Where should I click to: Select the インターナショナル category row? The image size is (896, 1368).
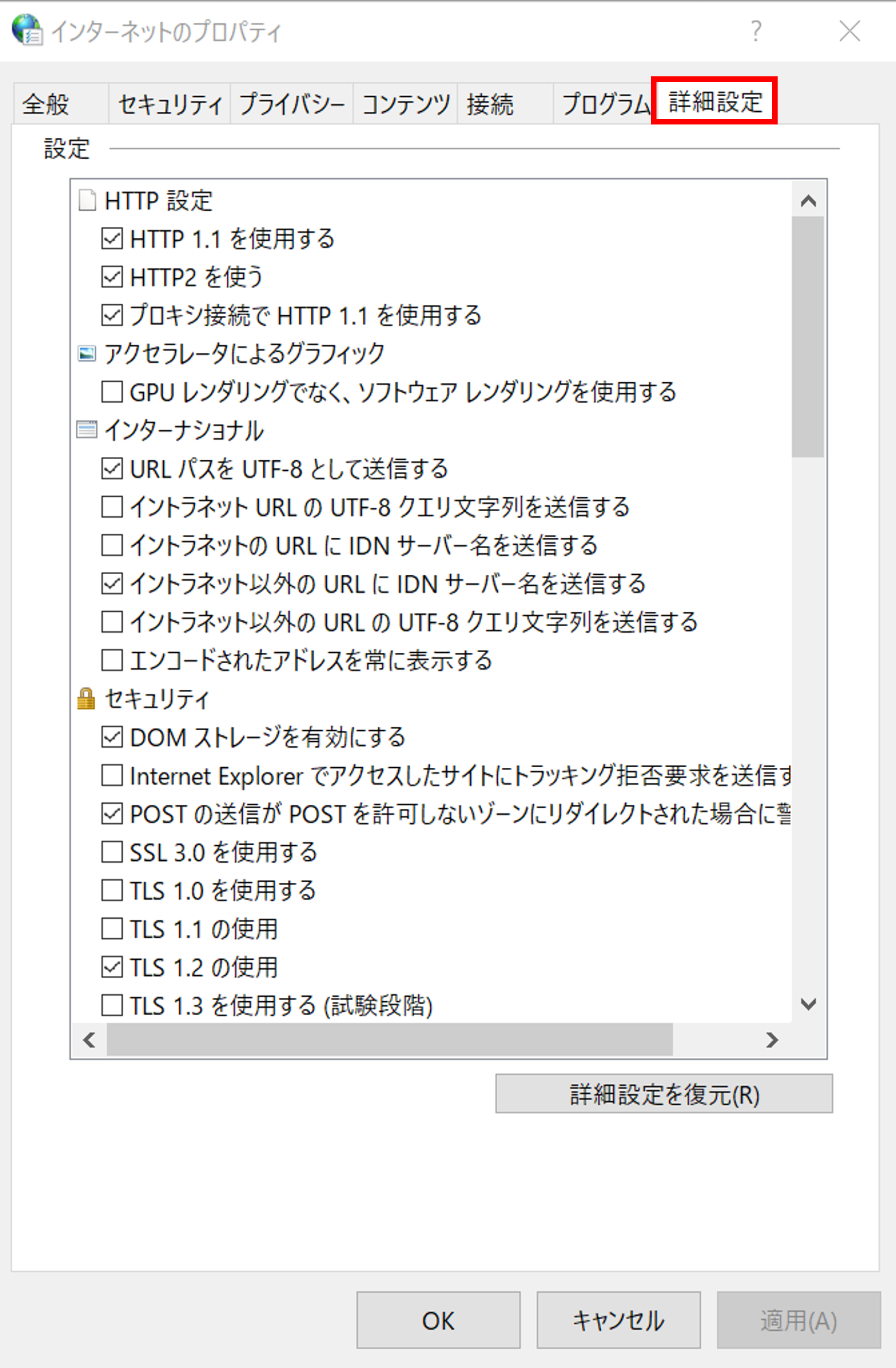[170, 430]
